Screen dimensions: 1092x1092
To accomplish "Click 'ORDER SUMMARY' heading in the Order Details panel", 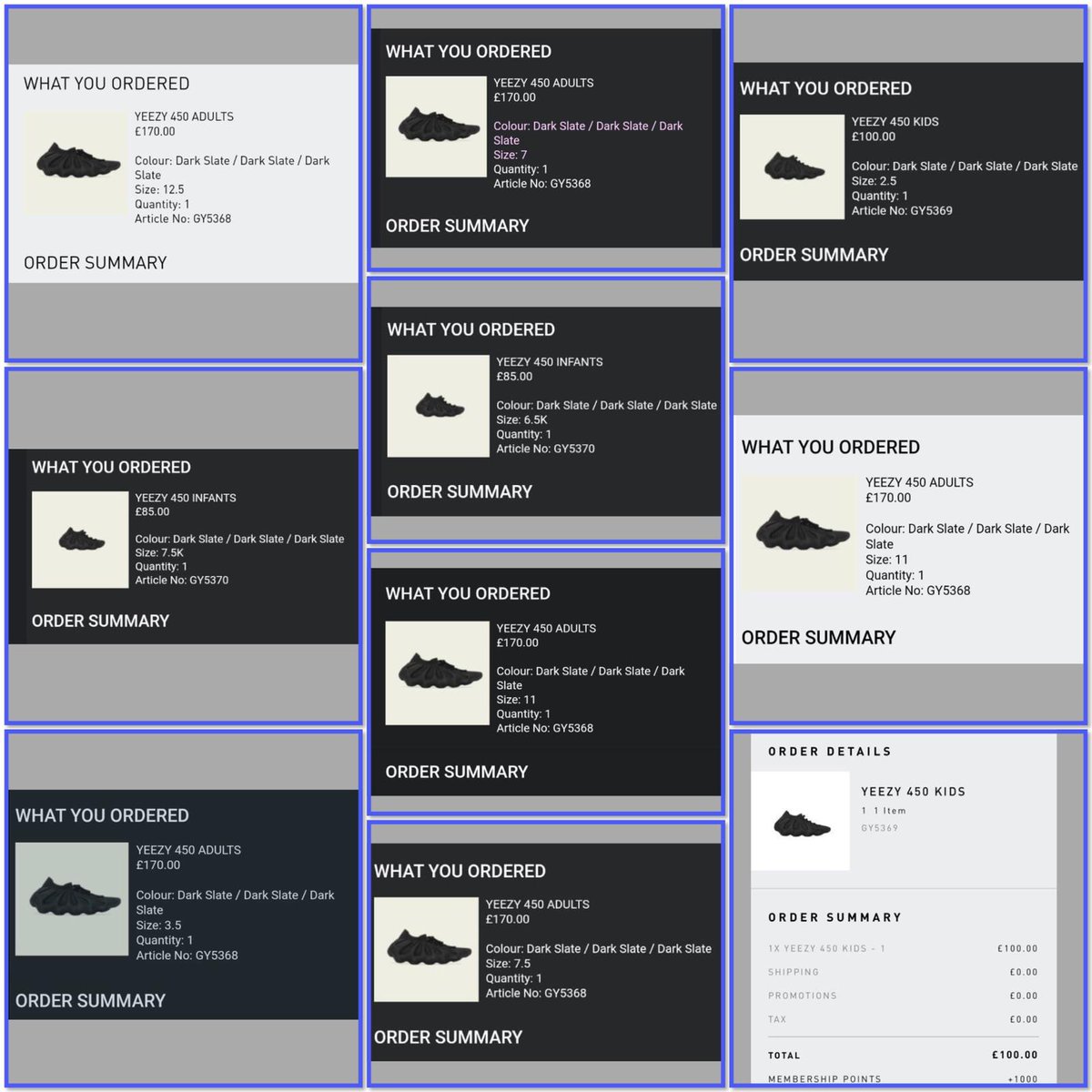I will pos(834,917).
